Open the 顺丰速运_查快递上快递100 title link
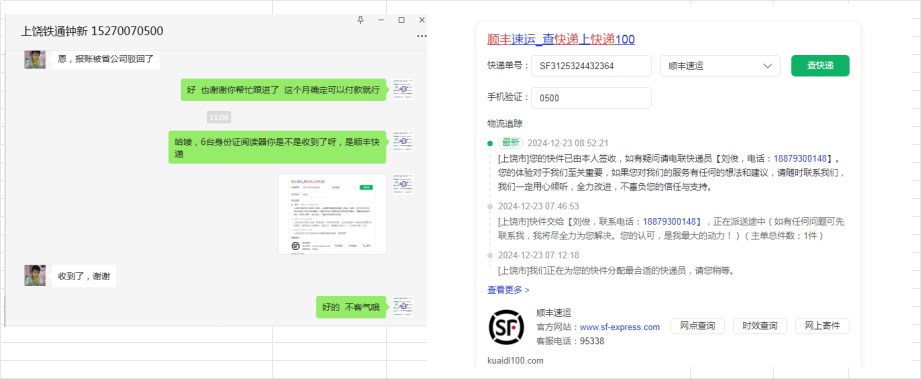This screenshot has height=379, width=921. click(x=561, y=39)
